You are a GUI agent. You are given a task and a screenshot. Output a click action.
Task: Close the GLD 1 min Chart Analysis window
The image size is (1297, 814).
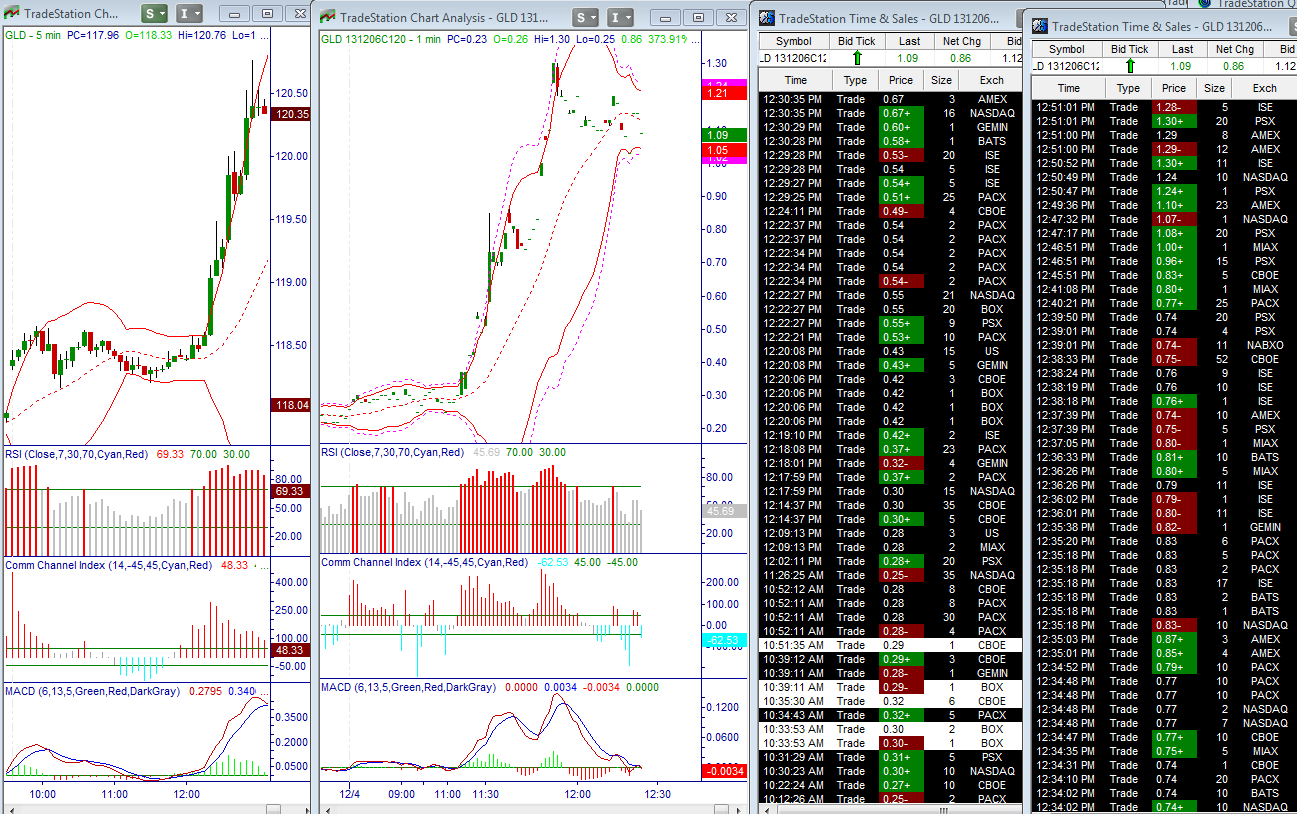pyautogui.click(x=729, y=18)
